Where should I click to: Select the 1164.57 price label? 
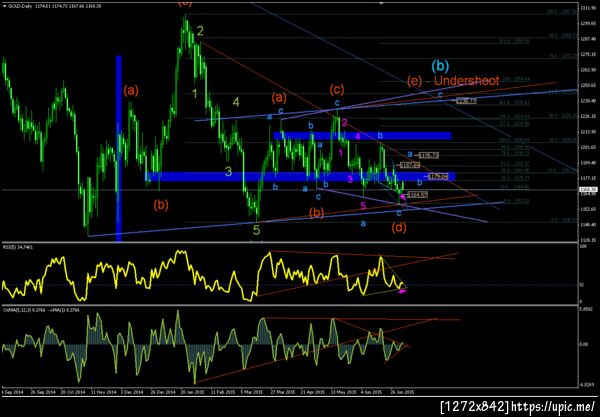click(x=417, y=195)
